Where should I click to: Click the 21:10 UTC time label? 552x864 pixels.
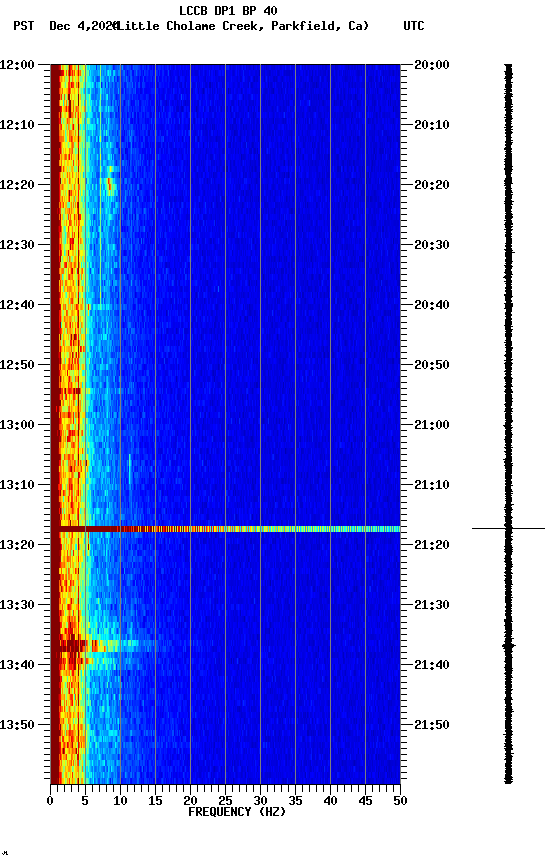point(432,485)
